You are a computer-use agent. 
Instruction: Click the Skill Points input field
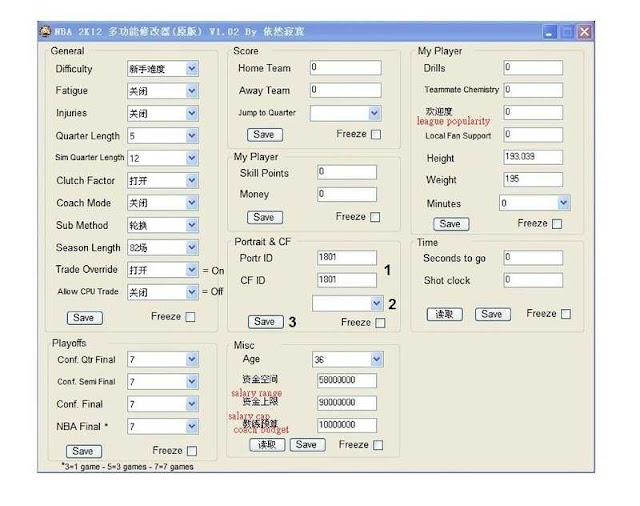click(347, 172)
